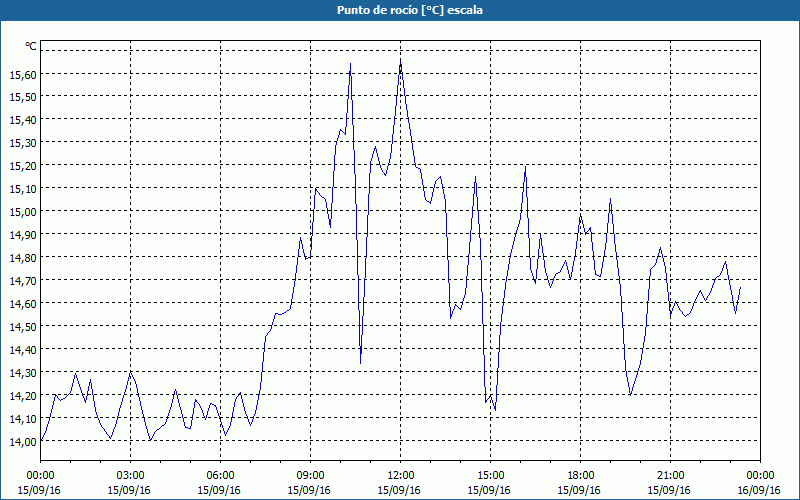Click the 14,30 y-axis value
The width and height of the screenshot is (800, 500).
(23, 373)
